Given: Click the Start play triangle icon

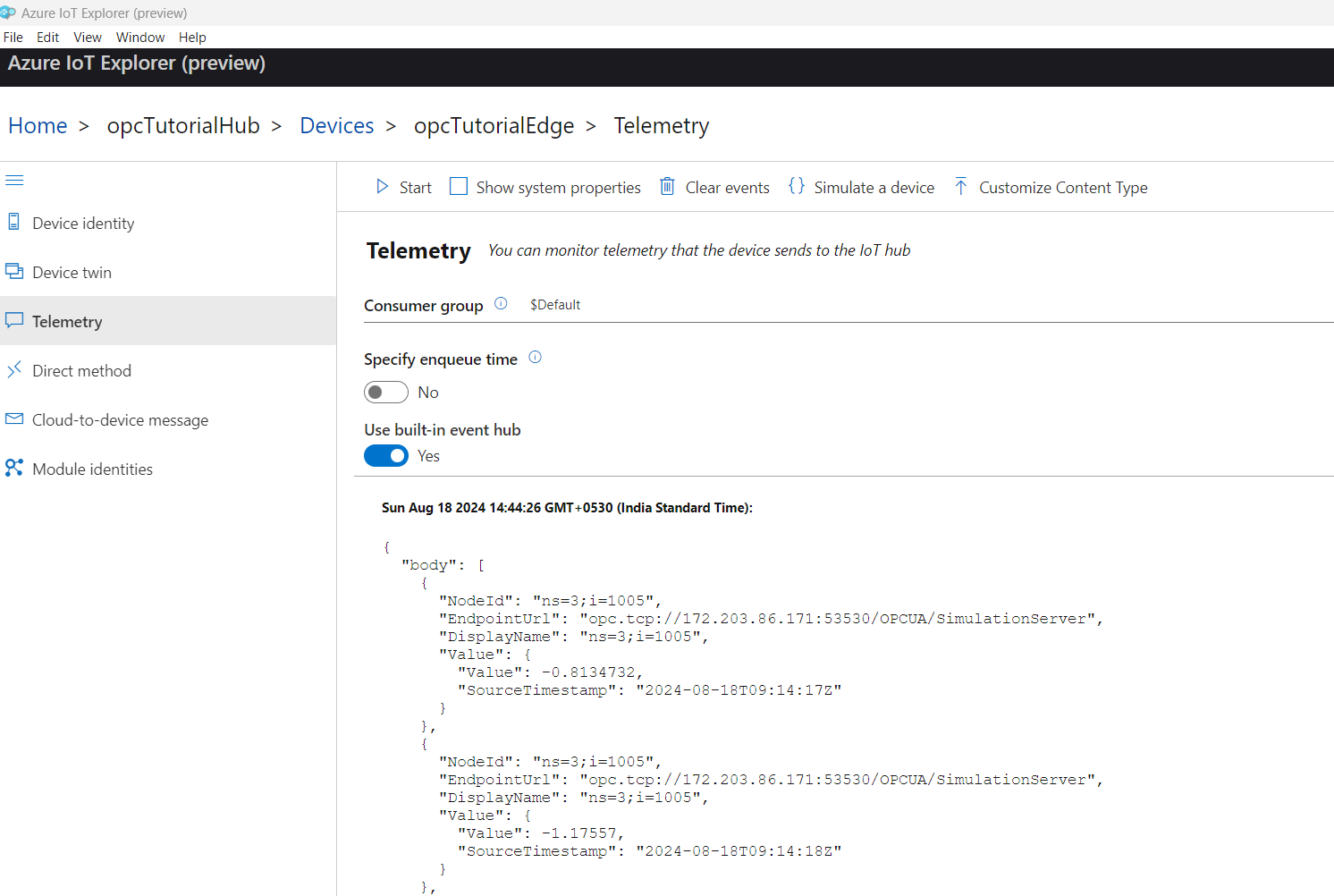Looking at the screenshot, I should [383, 187].
